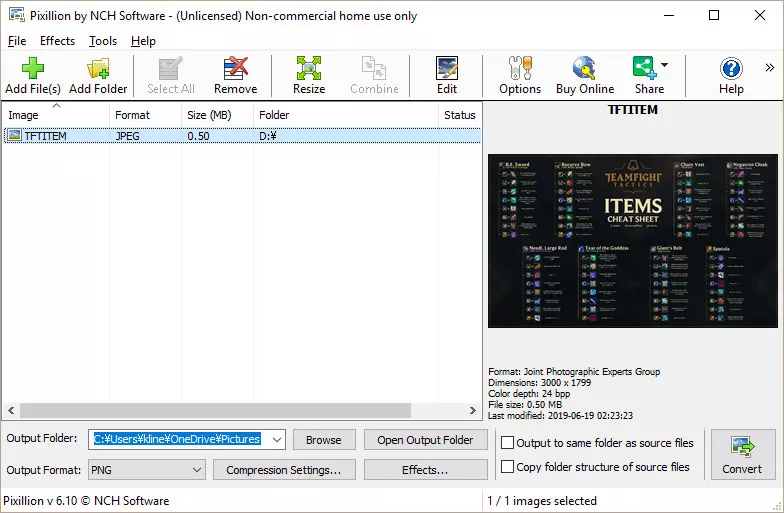
Task: Click the JPEG format cell
Action: point(128,136)
